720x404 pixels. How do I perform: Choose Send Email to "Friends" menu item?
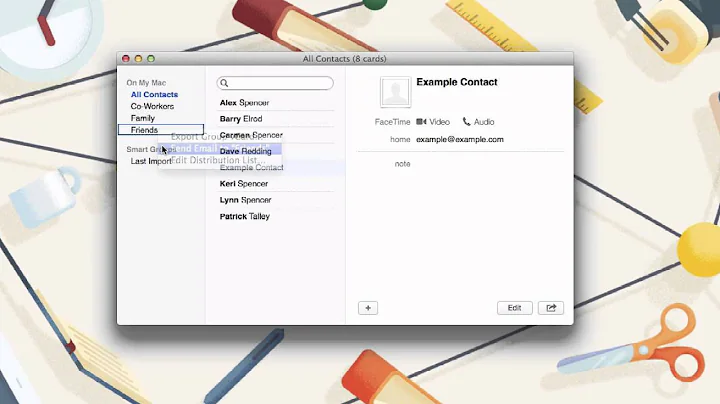[x=220, y=148]
